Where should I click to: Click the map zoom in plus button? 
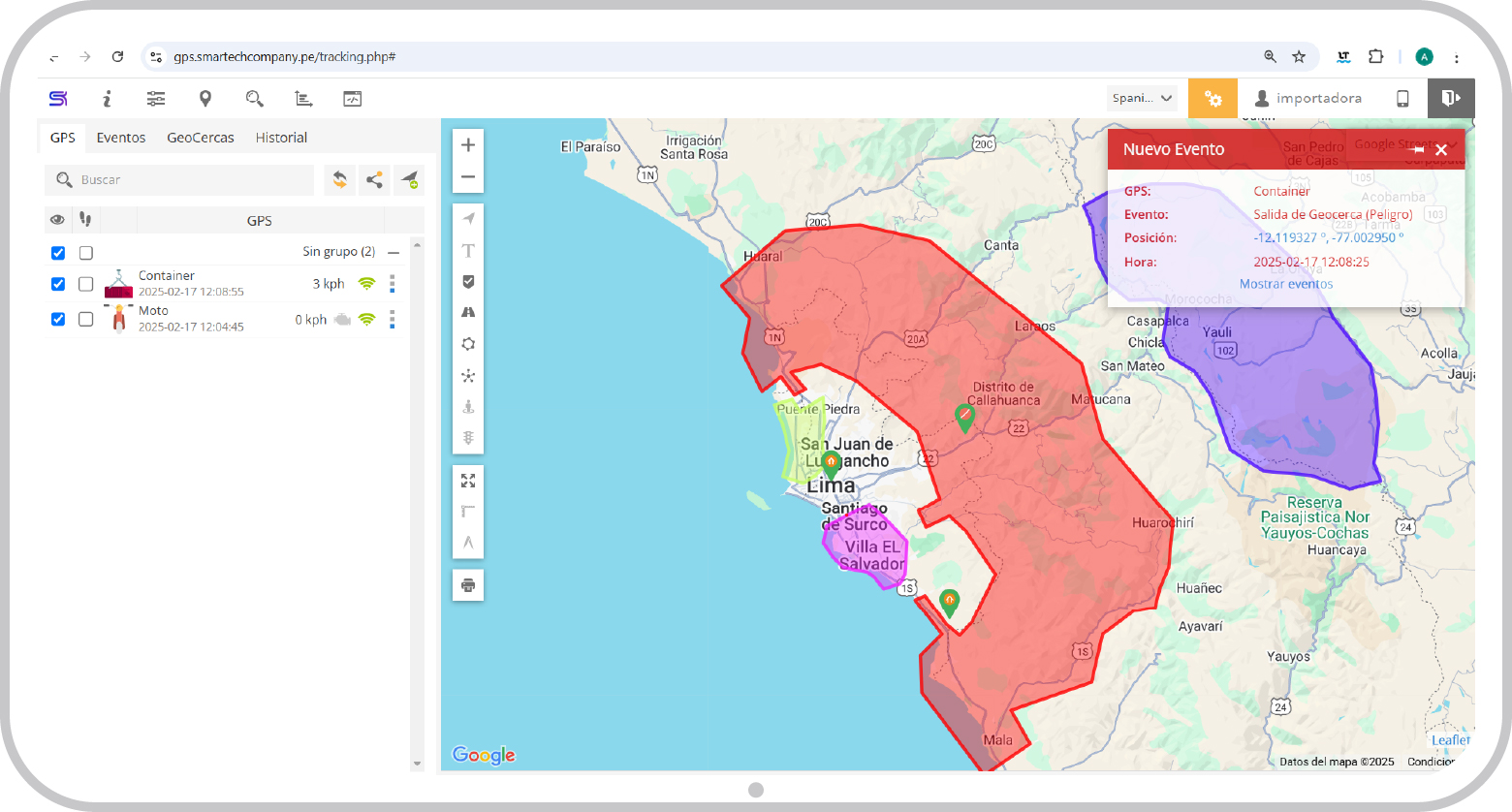(x=468, y=145)
